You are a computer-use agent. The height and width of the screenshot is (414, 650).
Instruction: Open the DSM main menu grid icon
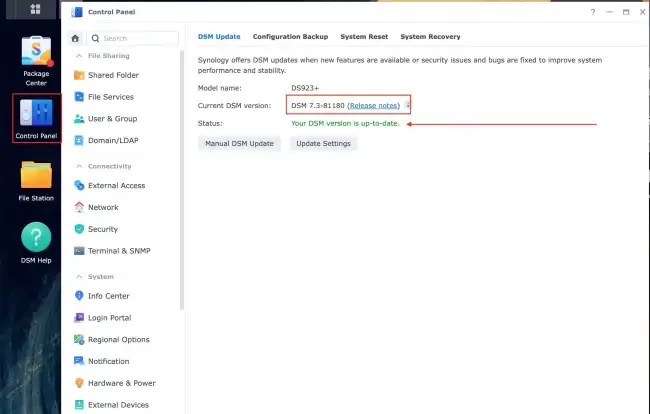pyautogui.click(x=35, y=9)
